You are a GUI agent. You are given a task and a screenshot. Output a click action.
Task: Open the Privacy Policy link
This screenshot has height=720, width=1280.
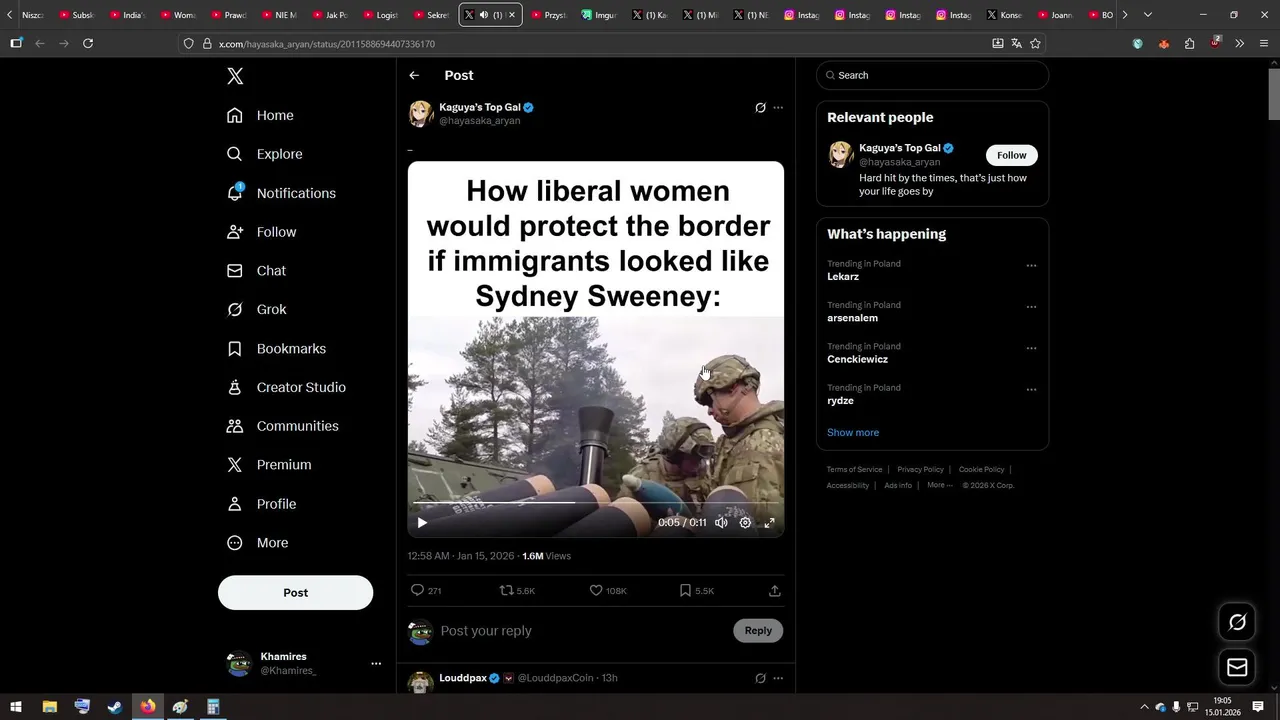coord(920,469)
